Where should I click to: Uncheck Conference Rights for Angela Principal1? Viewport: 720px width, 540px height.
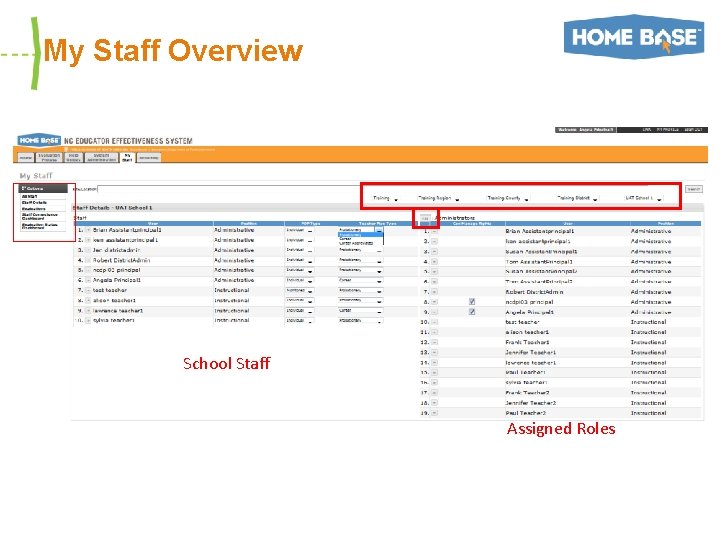point(472,312)
